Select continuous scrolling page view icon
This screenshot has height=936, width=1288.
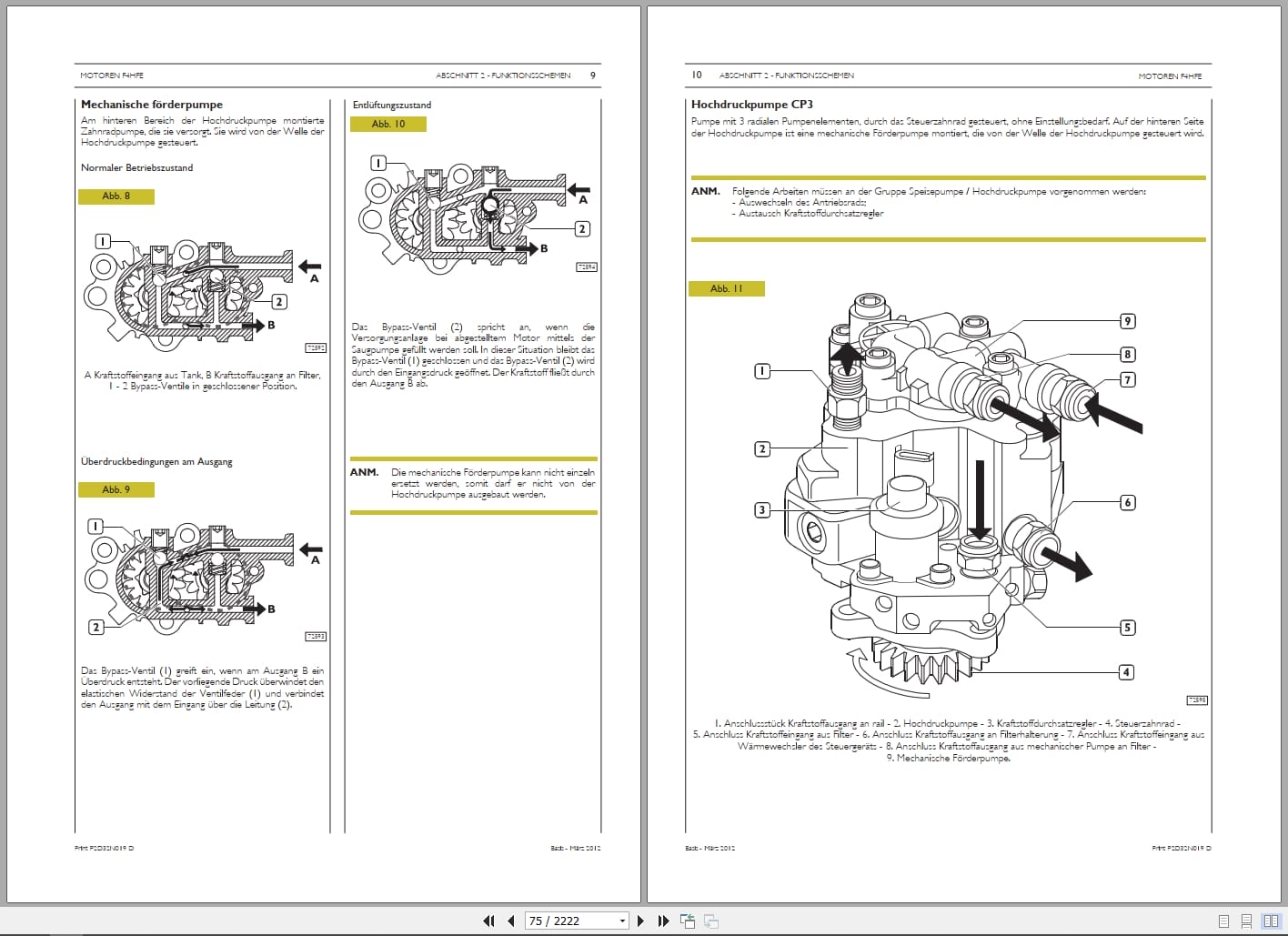(1245, 921)
